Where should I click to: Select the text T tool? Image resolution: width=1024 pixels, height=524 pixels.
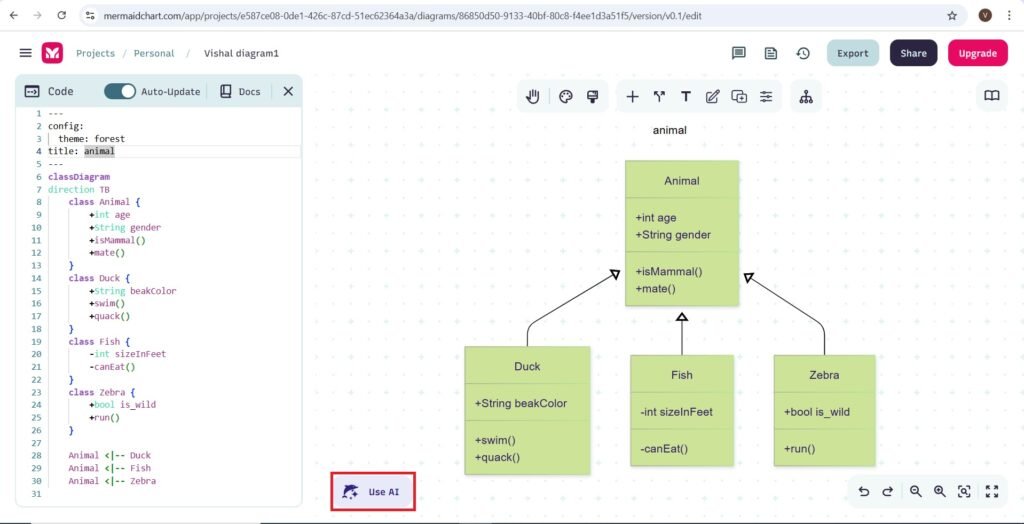pos(686,96)
